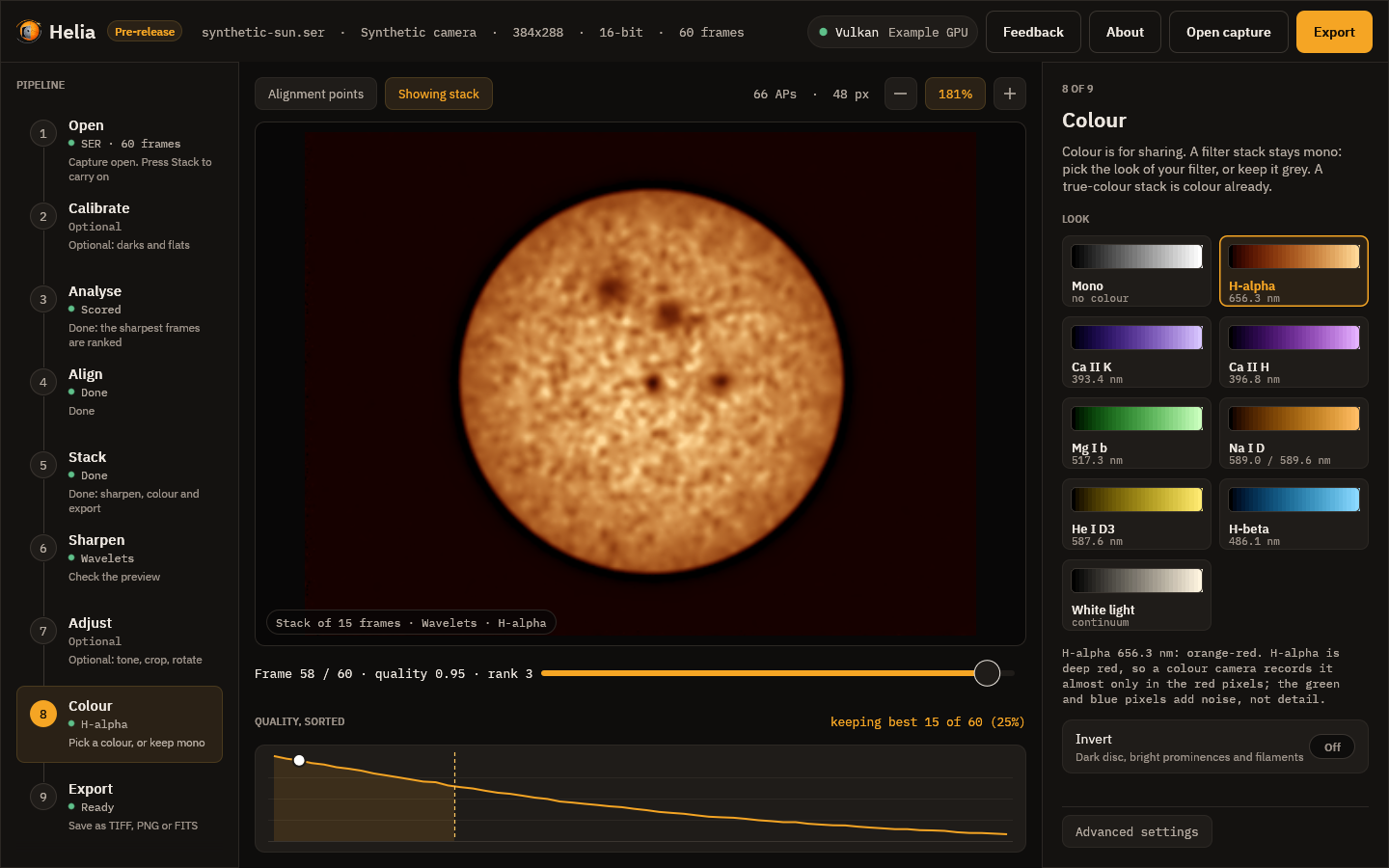Toggle the Showing stack view
This screenshot has height=868, width=1389.
pos(439,94)
